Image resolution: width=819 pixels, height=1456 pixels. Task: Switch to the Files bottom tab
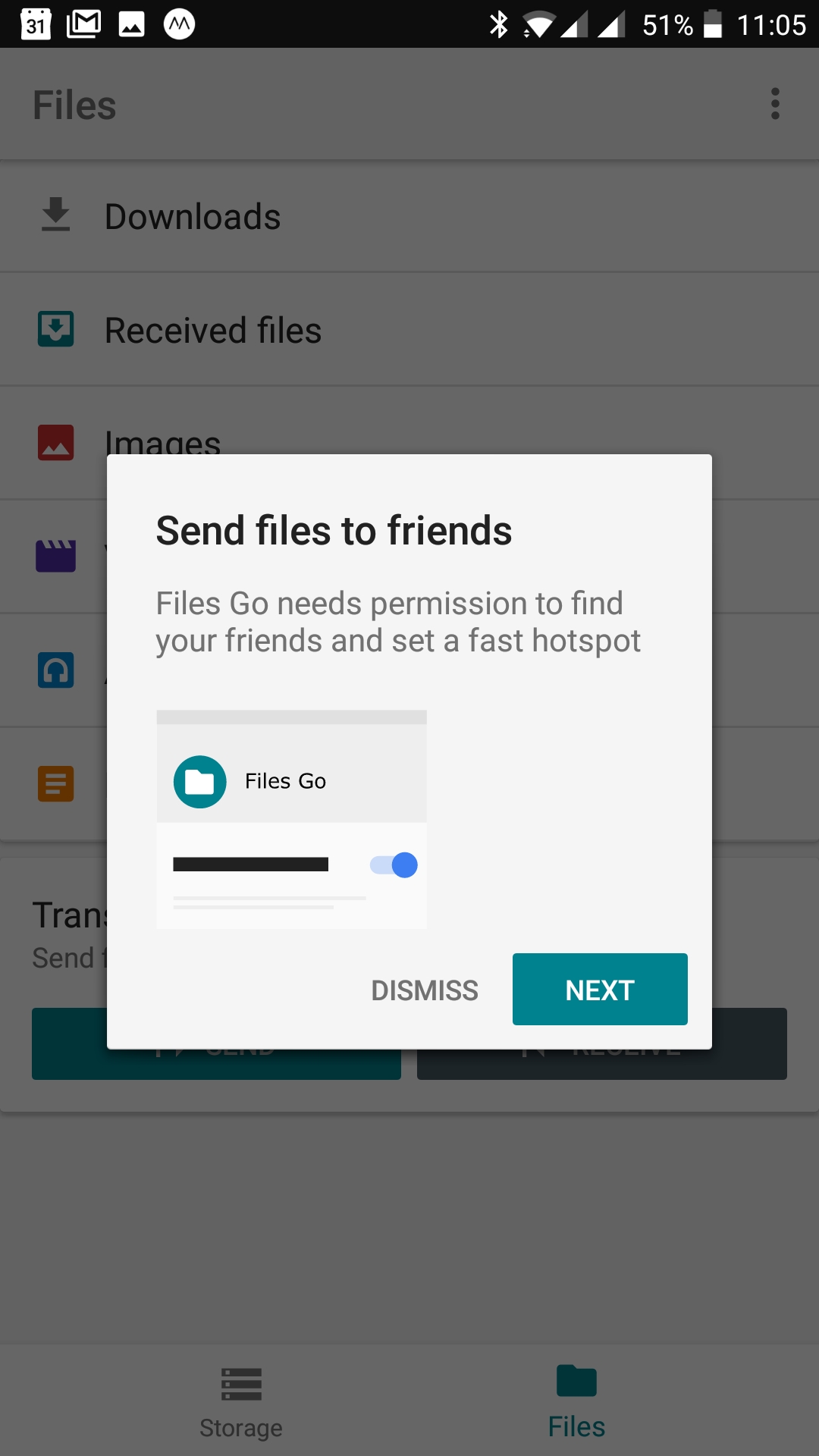pos(576,1402)
